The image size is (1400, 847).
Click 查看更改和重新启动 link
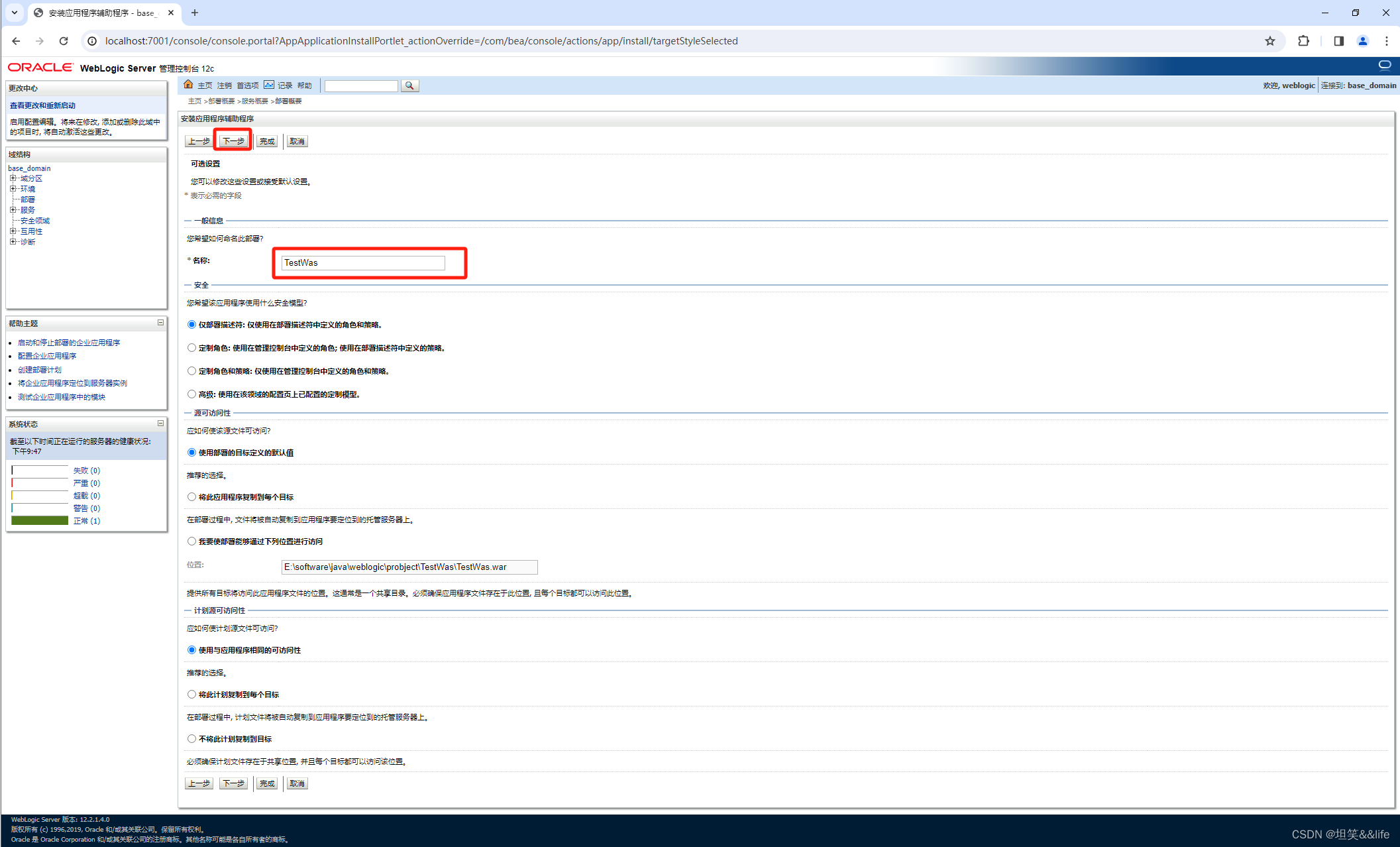[x=43, y=105]
